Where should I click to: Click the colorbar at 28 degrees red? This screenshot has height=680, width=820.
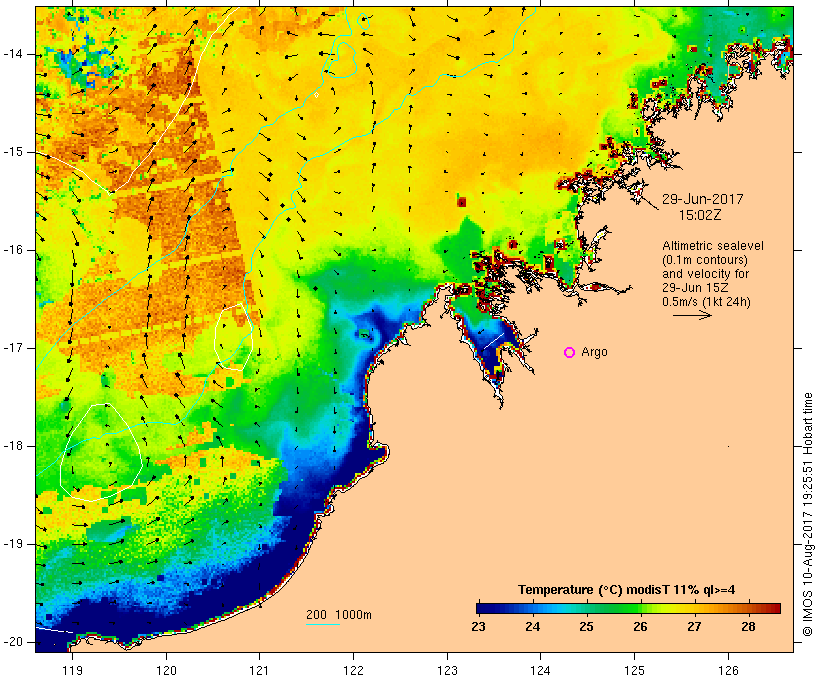click(748, 608)
